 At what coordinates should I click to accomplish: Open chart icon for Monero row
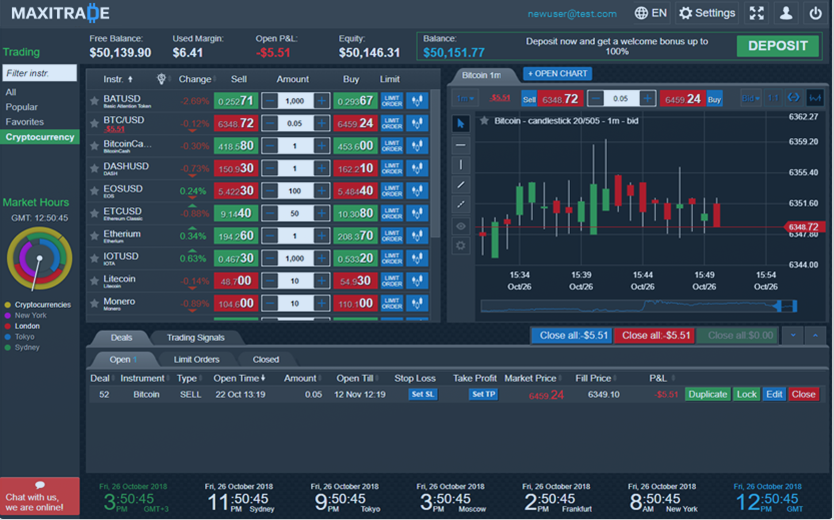tap(417, 304)
